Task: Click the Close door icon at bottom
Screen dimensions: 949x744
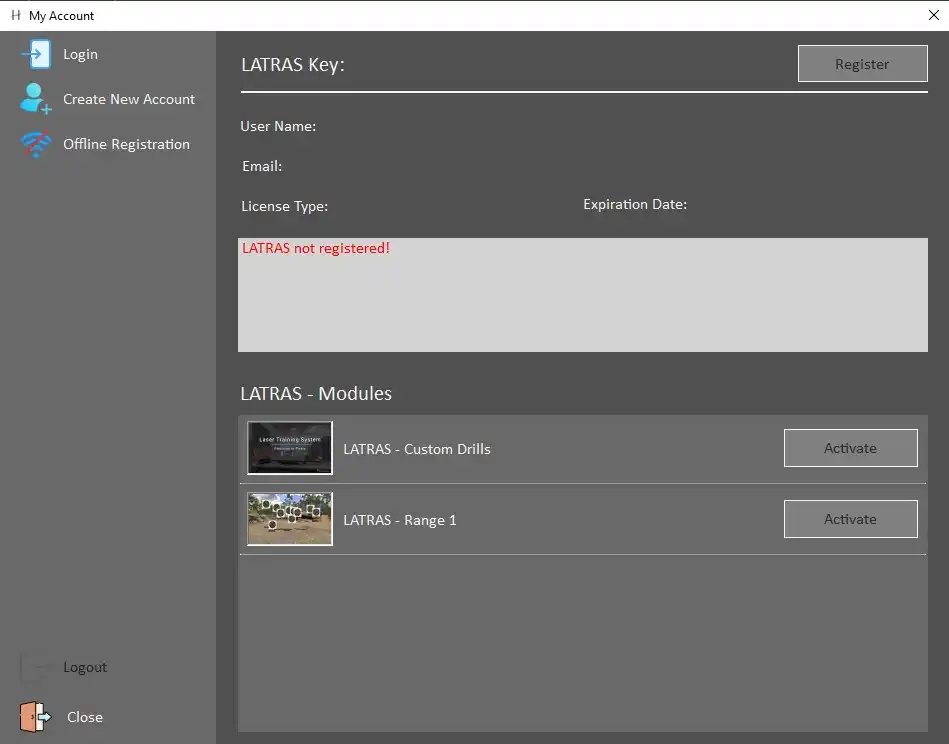Action: [36, 717]
